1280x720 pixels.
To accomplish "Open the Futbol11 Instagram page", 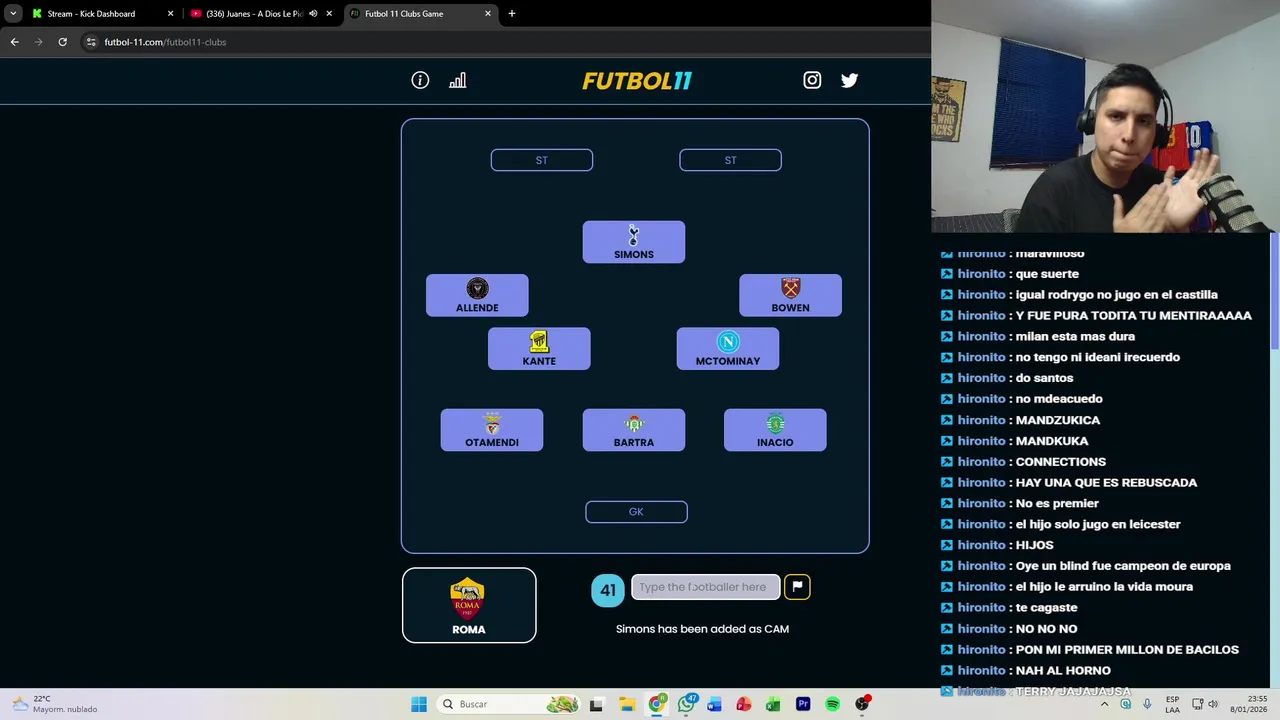I will pos(812,80).
